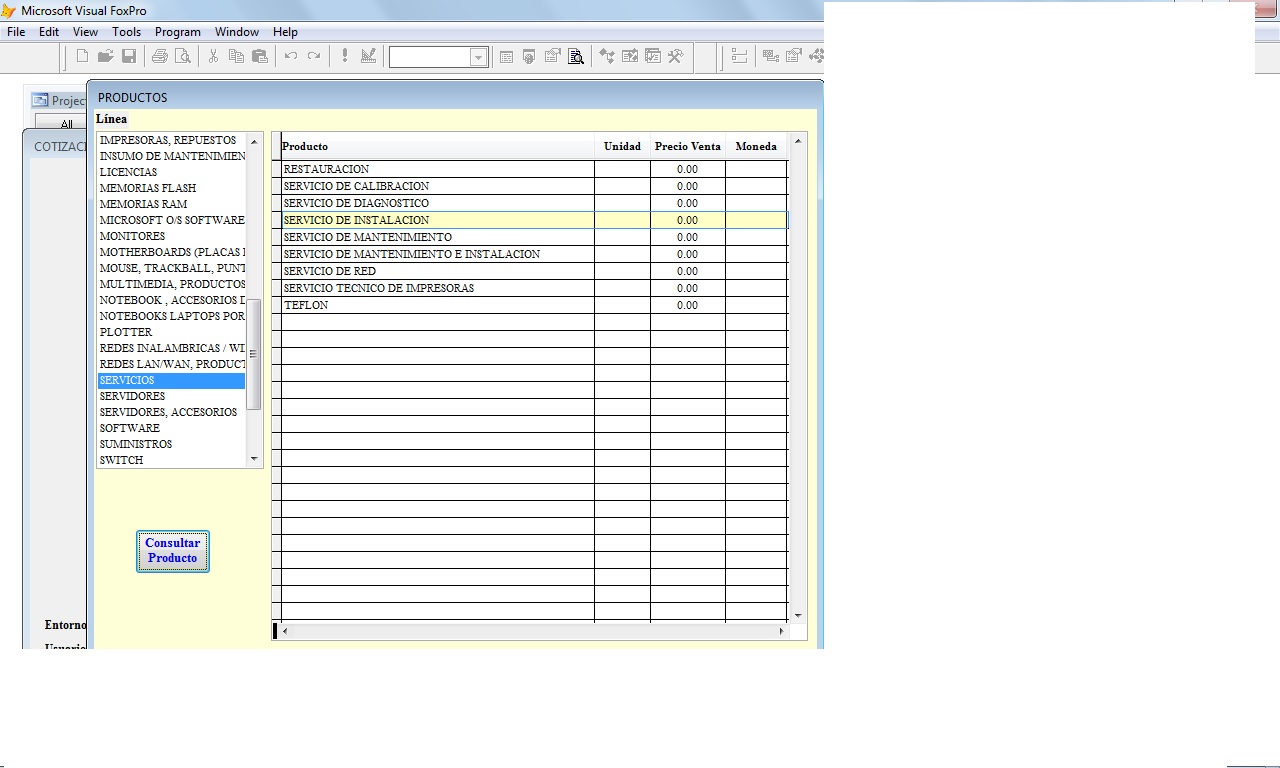The height and width of the screenshot is (768, 1280).
Task: Click the Consultar Producto button
Action: point(173,551)
